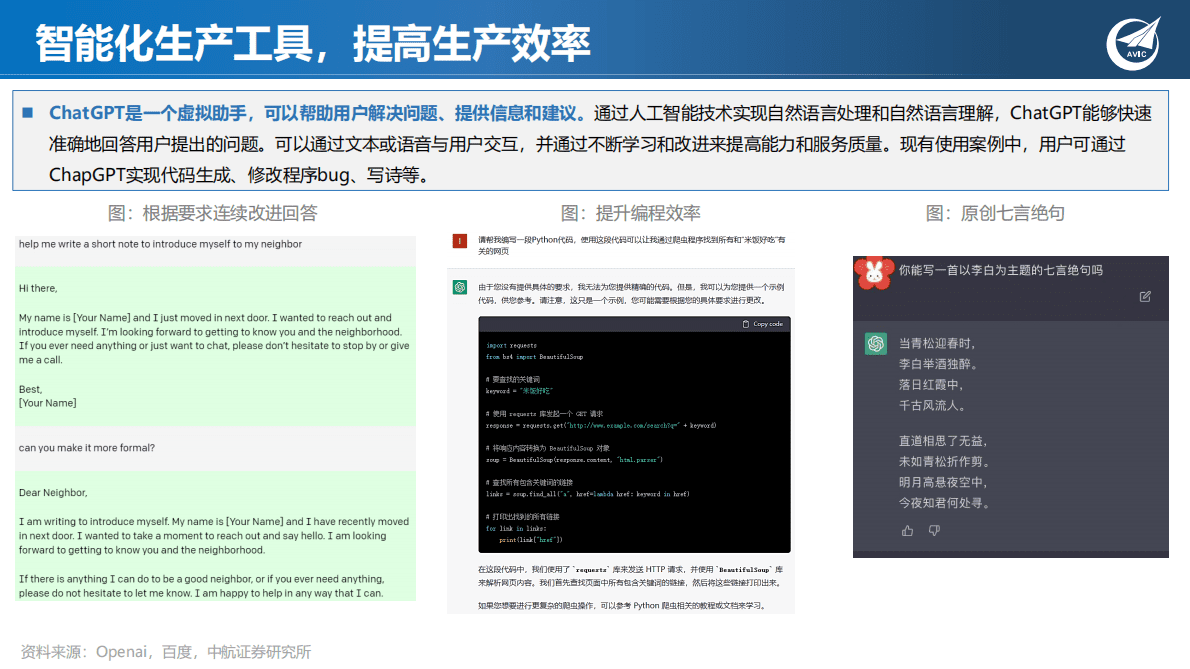Click the rabbit user avatar above the poem question
Image resolution: width=1190 pixels, height=669 pixels.
[875, 273]
